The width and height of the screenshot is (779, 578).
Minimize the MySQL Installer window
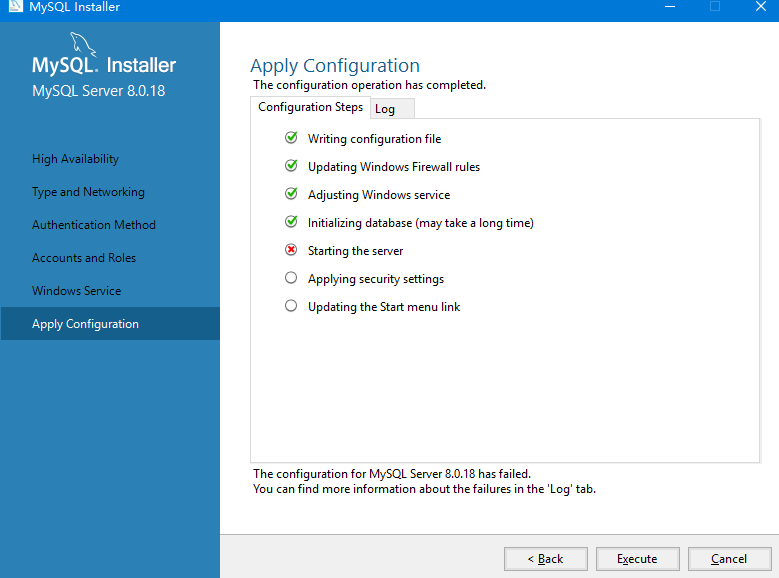[x=670, y=6]
